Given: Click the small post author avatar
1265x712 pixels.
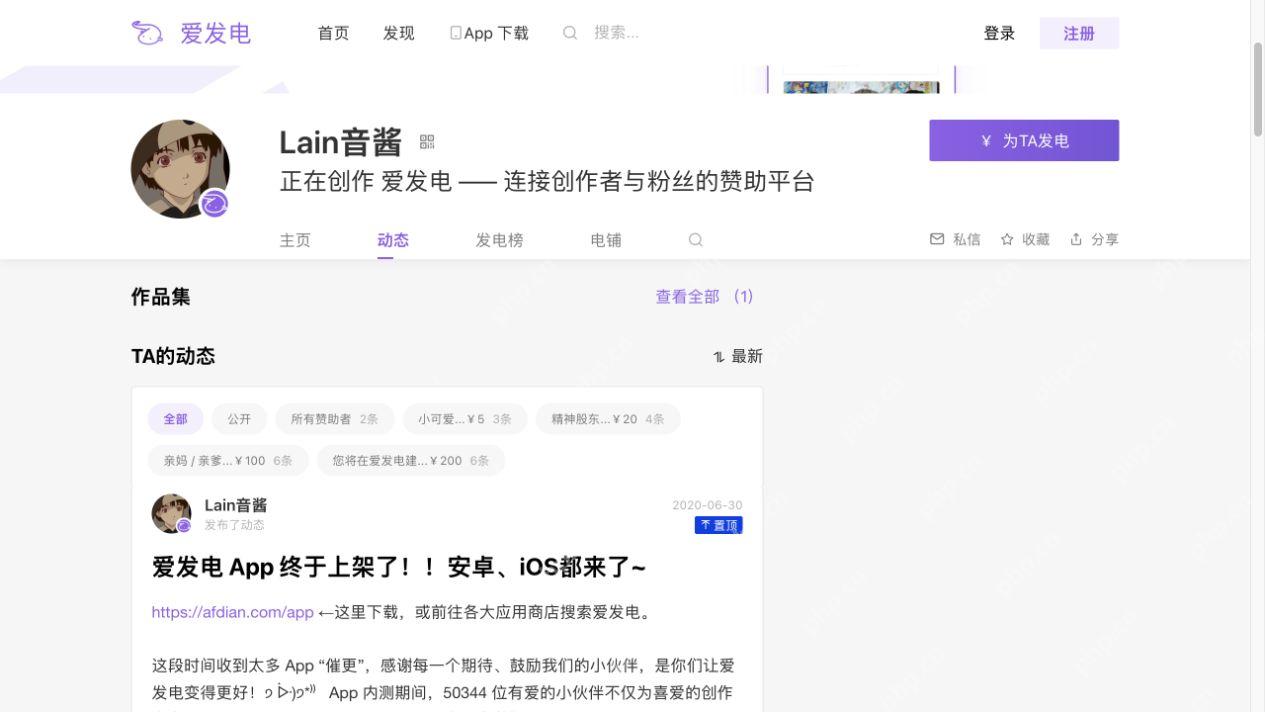Looking at the screenshot, I should point(171,513).
